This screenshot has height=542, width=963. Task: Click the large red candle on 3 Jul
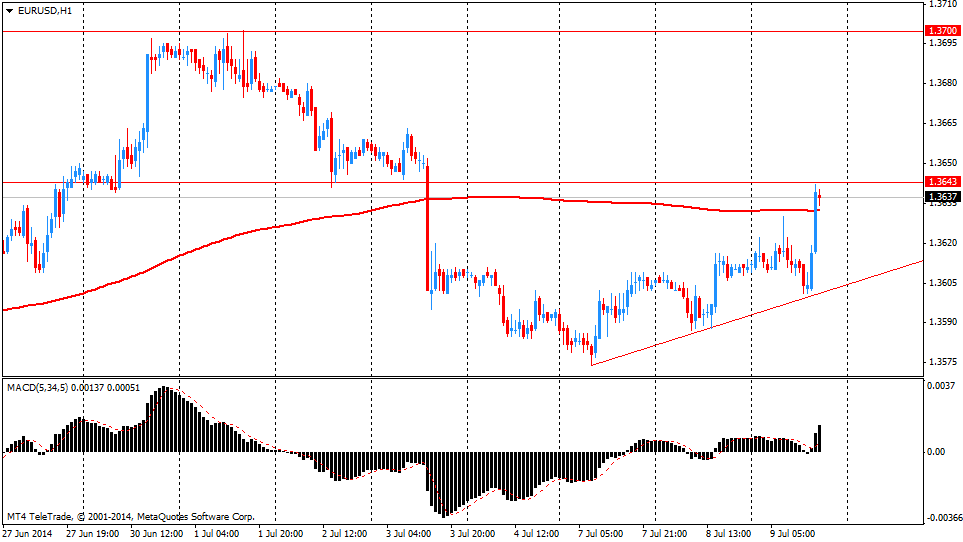(428, 230)
